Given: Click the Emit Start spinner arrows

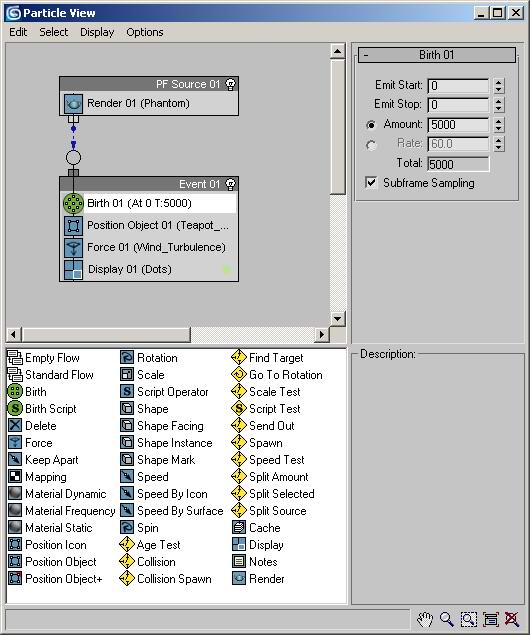Looking at the screenshot, I should [x=499, y=86].
